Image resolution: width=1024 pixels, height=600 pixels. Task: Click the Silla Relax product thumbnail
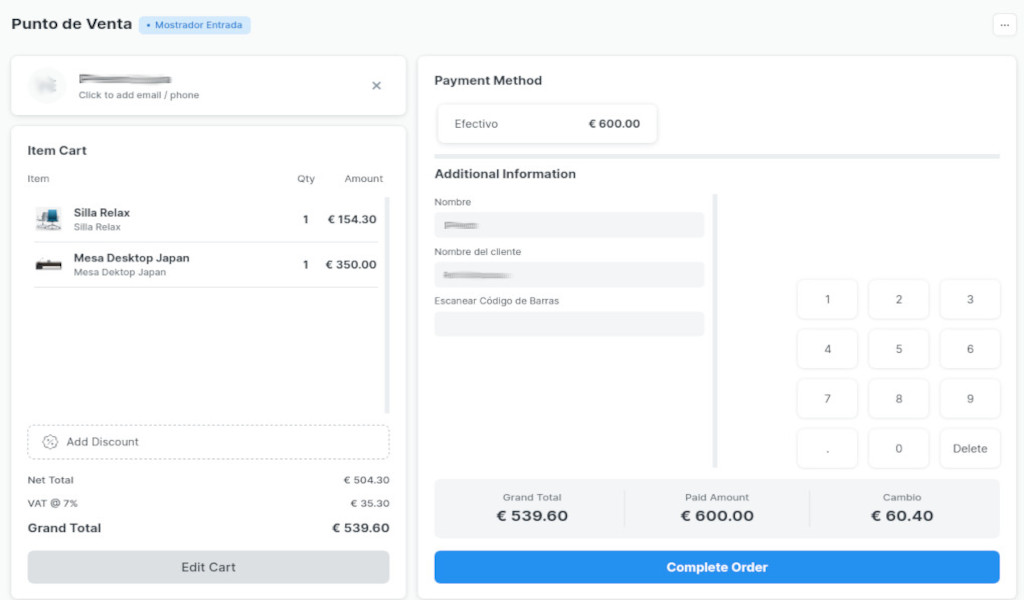coord(48,219)
